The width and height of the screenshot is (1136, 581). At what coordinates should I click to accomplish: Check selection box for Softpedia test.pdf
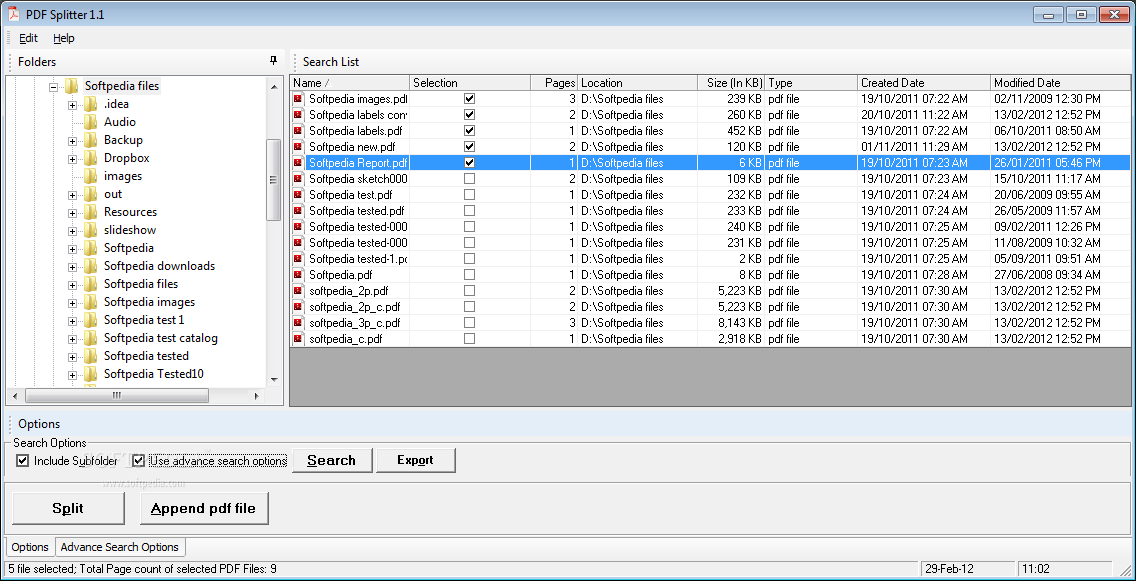click(469, 194)
